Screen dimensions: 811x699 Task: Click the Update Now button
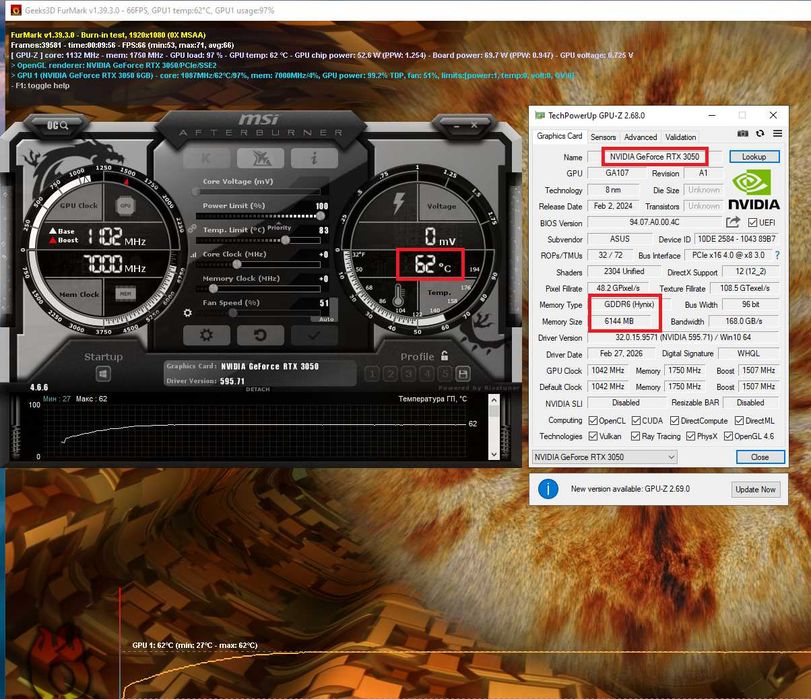click(x=755, y=489)
